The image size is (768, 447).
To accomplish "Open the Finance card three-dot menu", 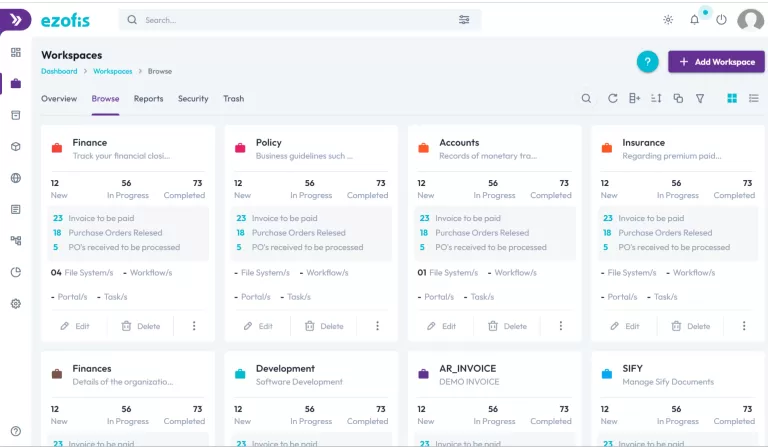I will [194, 326].
